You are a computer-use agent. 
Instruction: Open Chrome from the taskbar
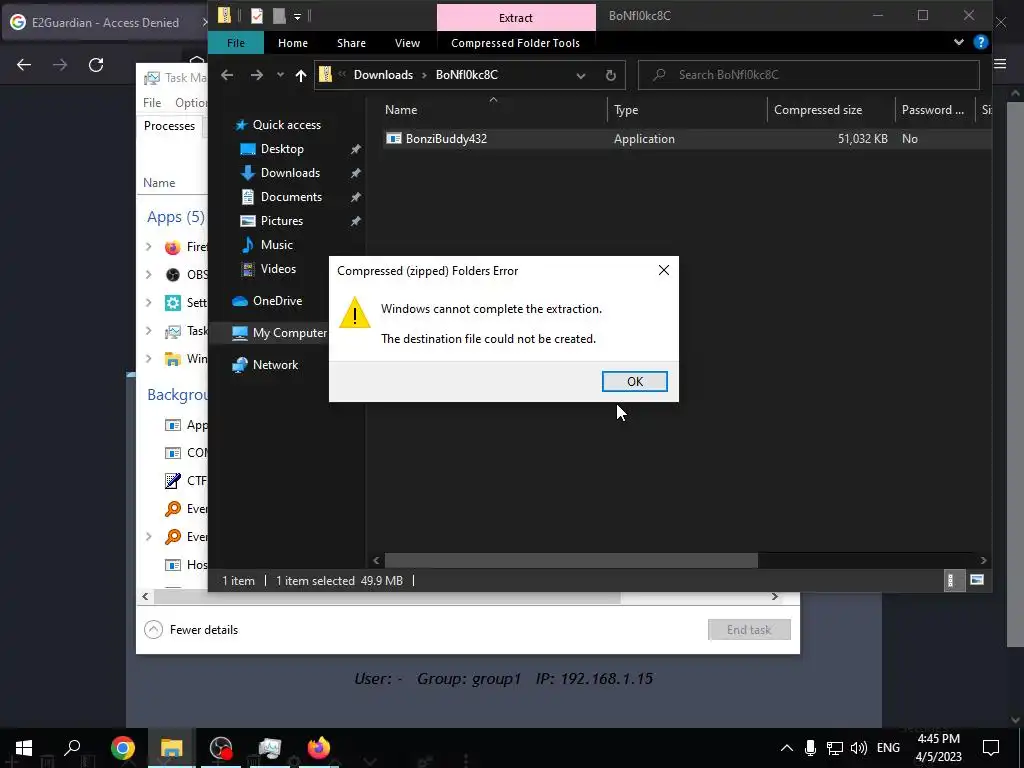[x=123, y=748]
